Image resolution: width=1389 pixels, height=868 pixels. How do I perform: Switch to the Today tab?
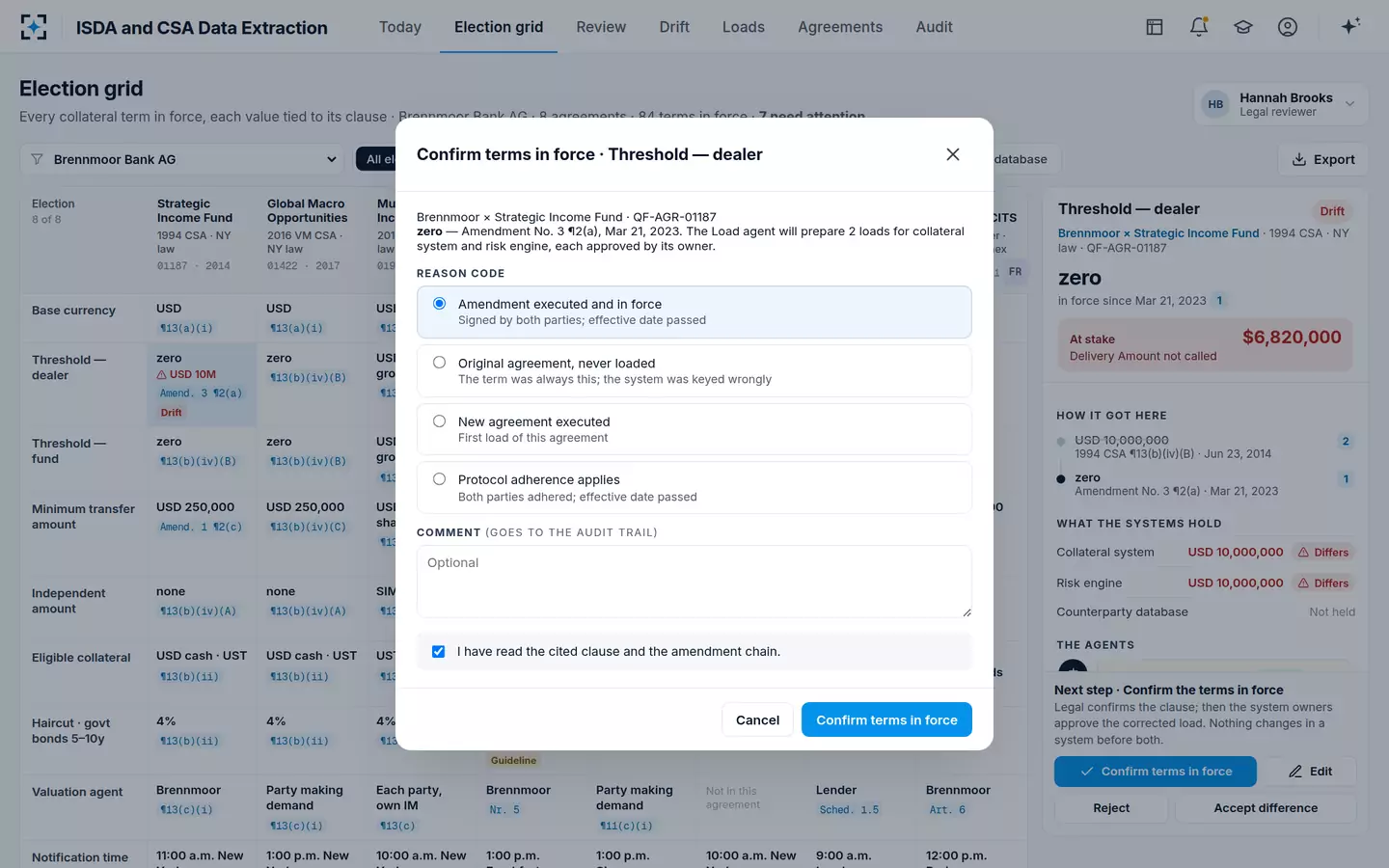coord(400,27)
